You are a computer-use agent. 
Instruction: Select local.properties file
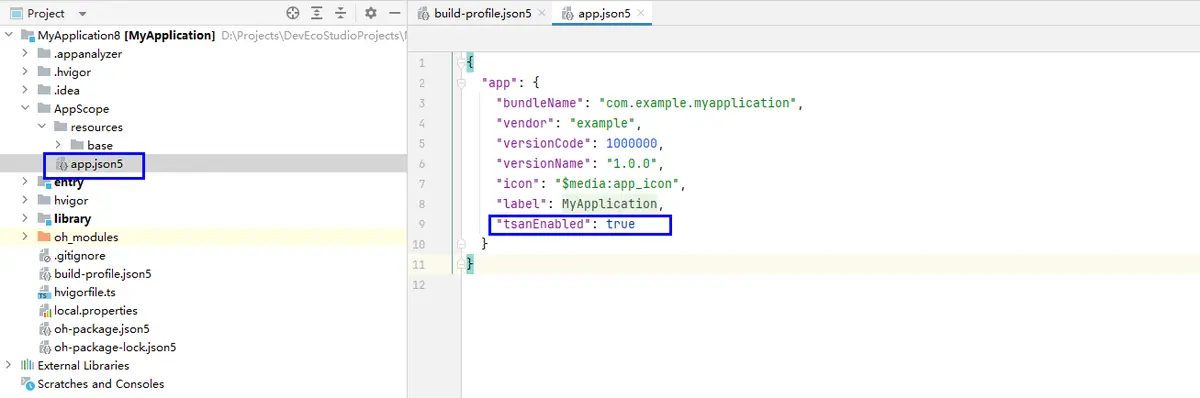point(96,310)
